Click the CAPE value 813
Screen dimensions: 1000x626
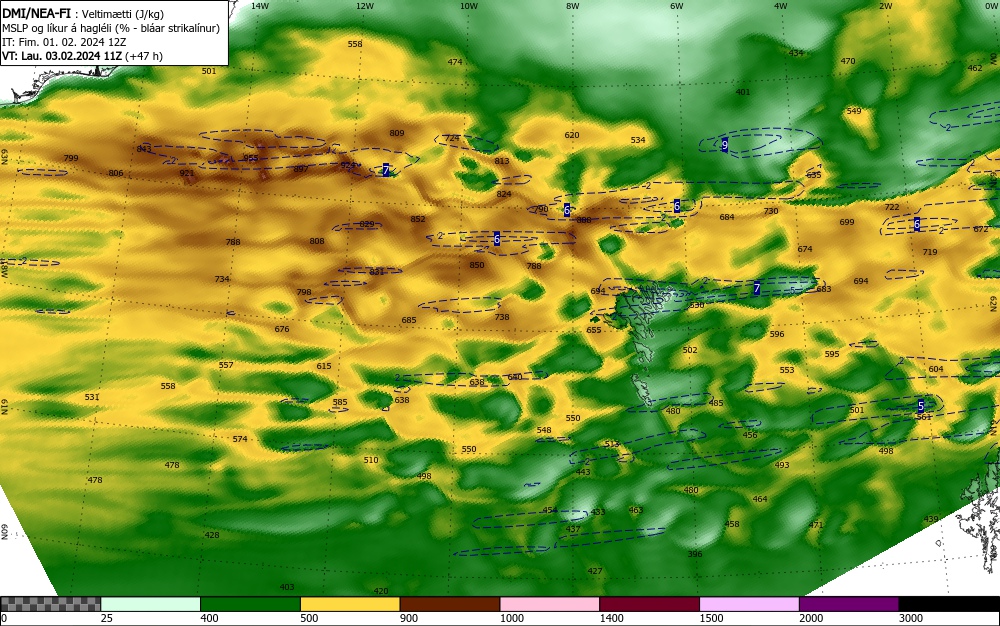tap(502, 161)
